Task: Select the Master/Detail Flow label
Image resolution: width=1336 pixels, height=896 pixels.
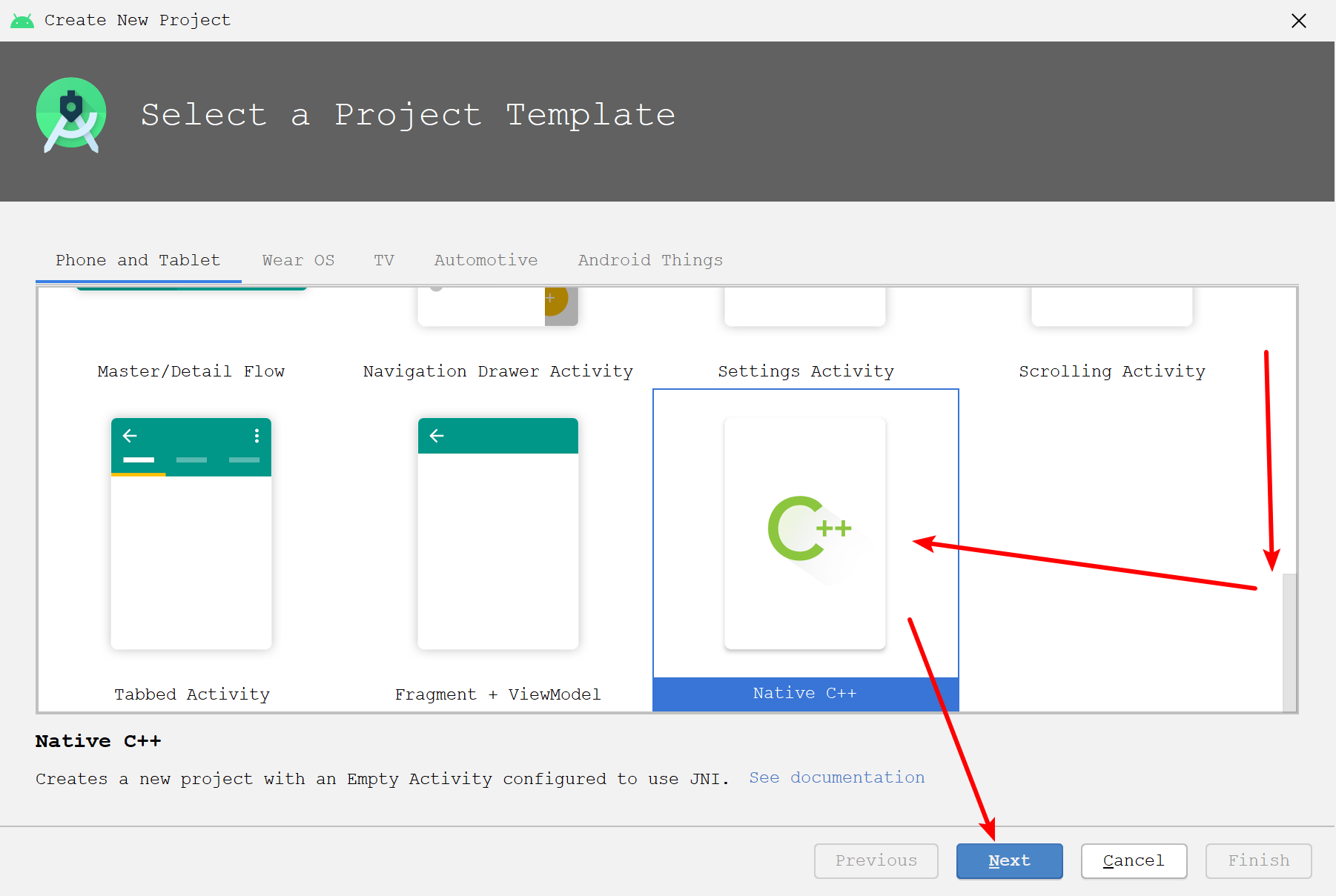Action: coord(191,371)
